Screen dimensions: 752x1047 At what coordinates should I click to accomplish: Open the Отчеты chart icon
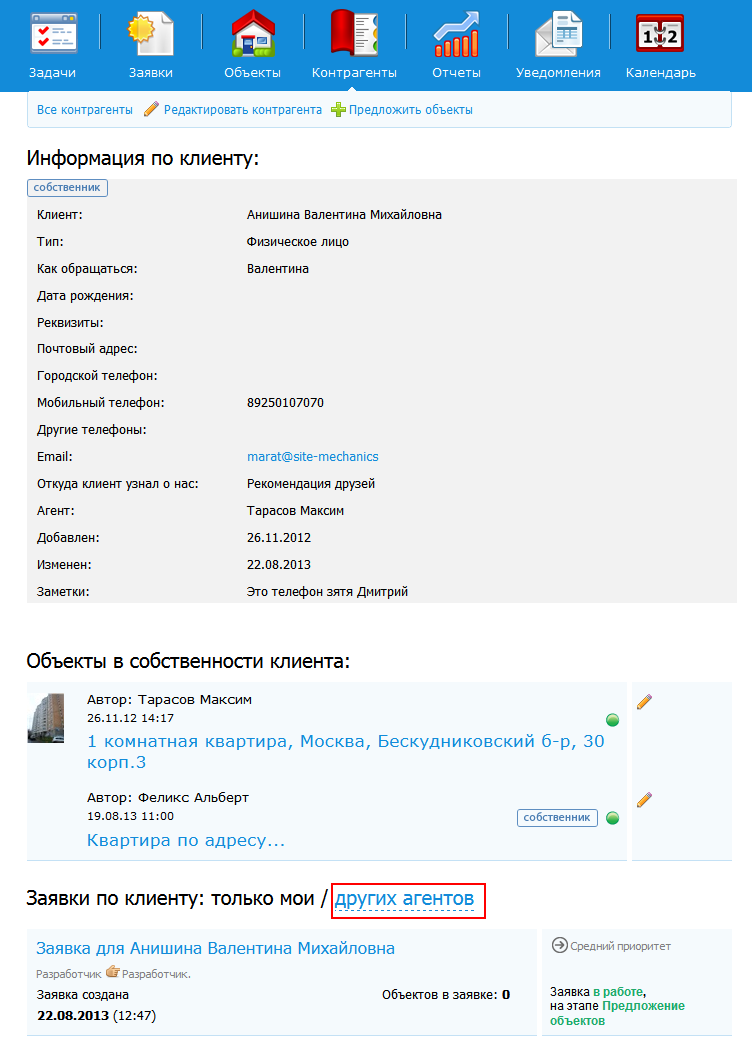pos(456,33)
